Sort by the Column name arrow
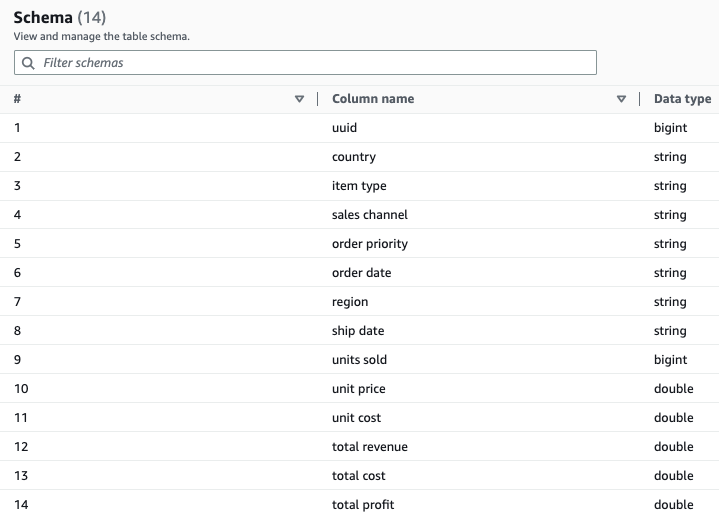This screenshot has height=517, width=719. 621,99
